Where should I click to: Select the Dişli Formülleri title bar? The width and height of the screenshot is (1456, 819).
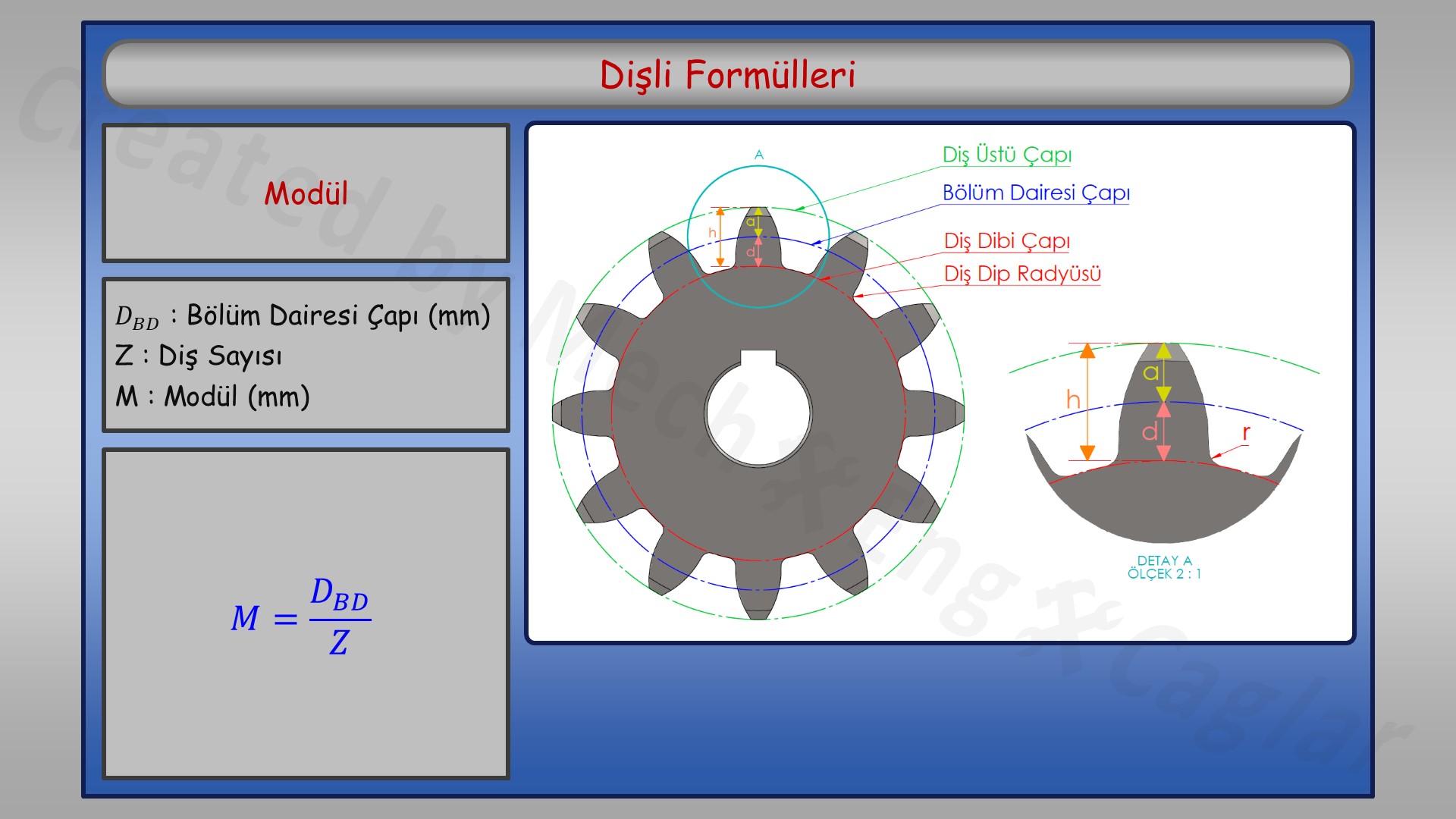pyautogui.click(x=728, y=76)
